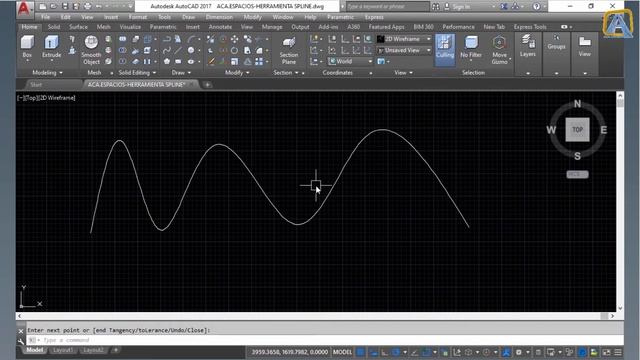
Task: Expand the Draw panel
Action: click(181, 73)
